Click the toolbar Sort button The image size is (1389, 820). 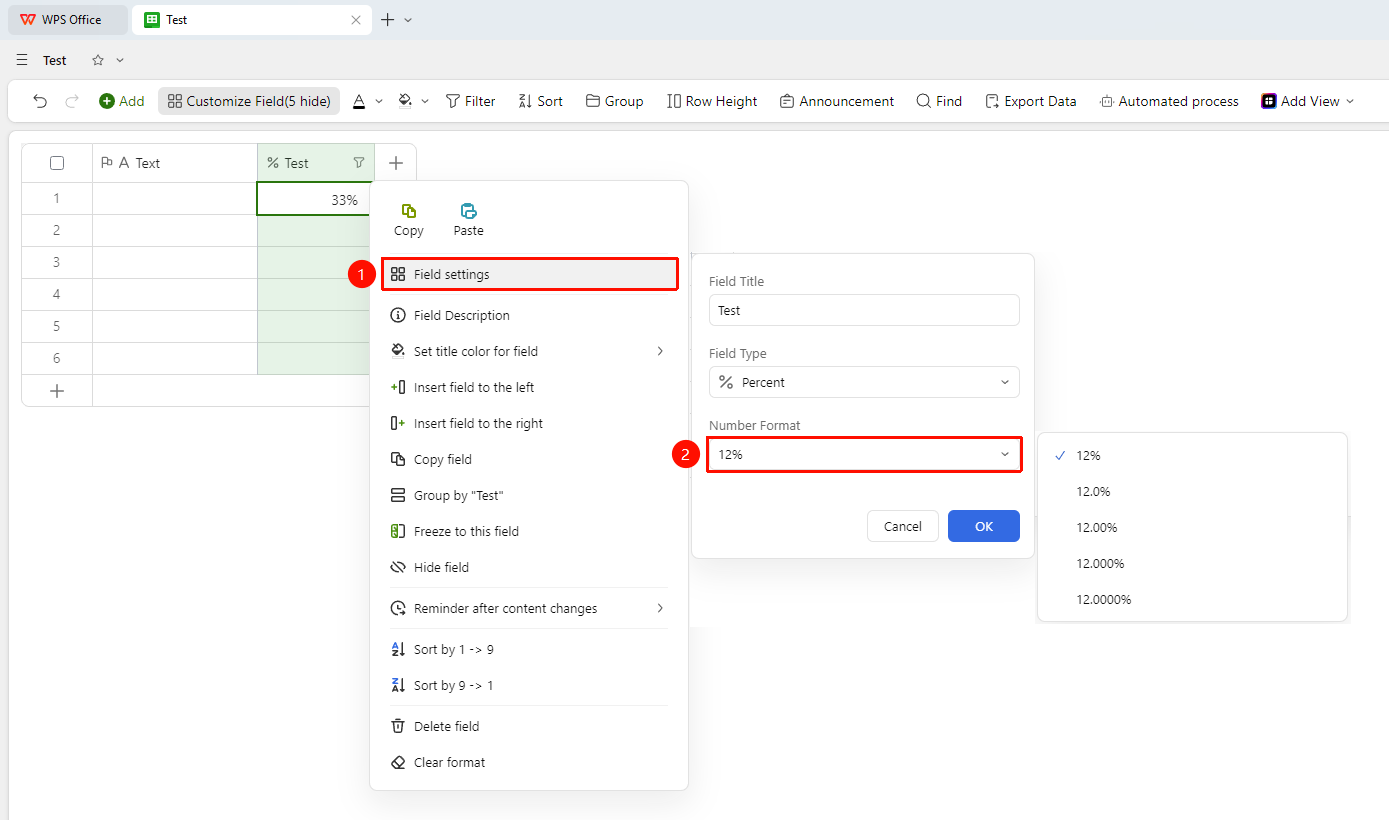[x=540, y=101]
